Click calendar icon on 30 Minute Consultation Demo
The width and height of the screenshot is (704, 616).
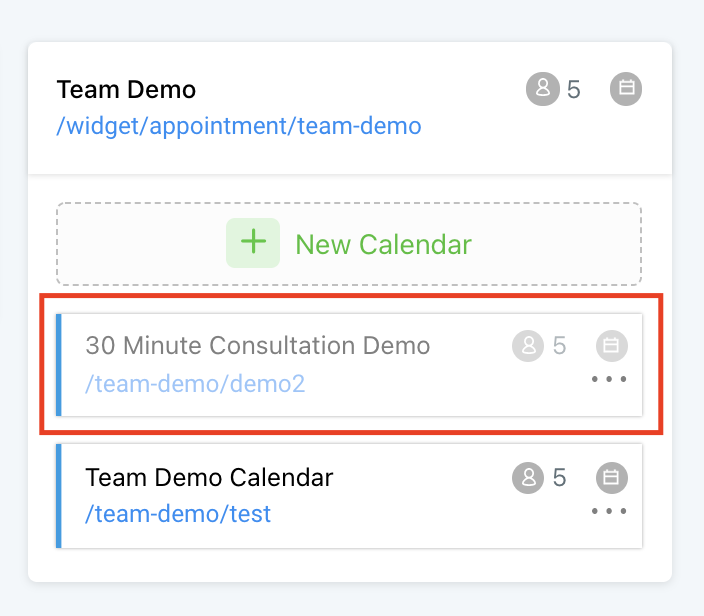pyautogui.click(x=612, y=346)
